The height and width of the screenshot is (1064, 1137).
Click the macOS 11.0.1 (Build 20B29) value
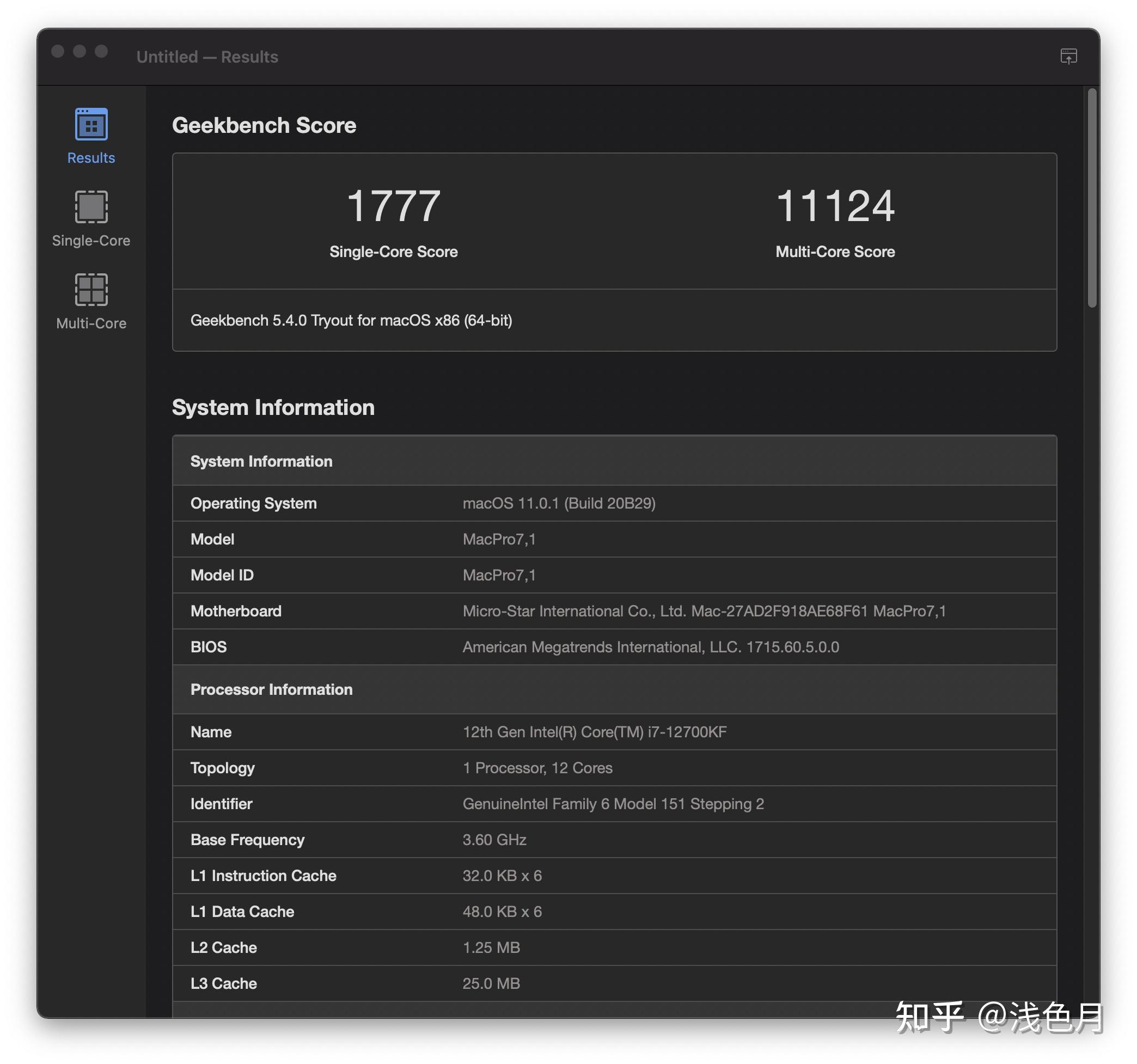point(559,503)
